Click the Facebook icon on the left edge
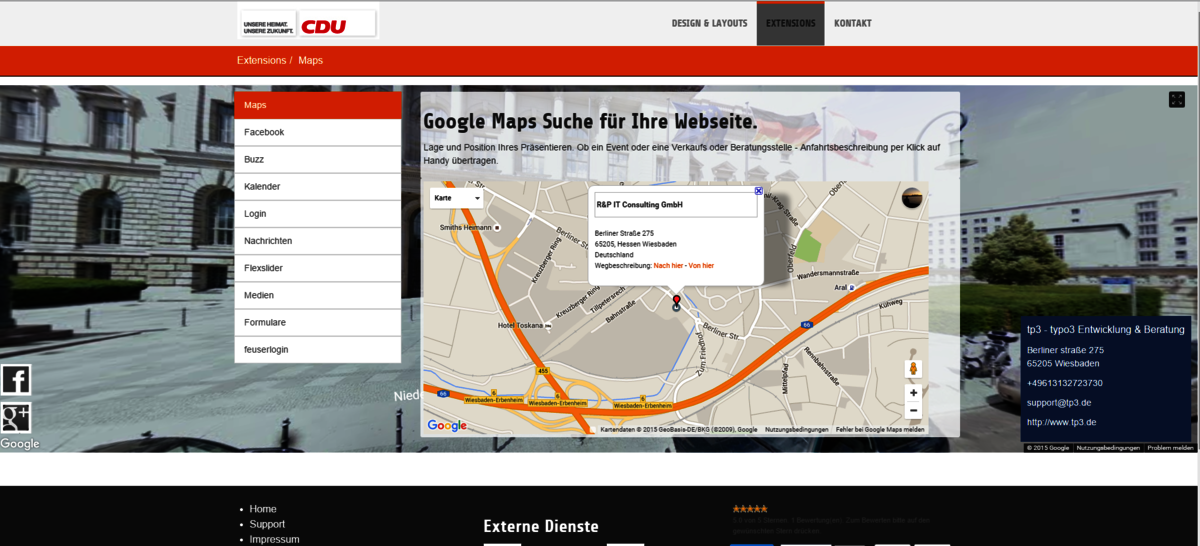1200x546 pixels. pos(16,380)
